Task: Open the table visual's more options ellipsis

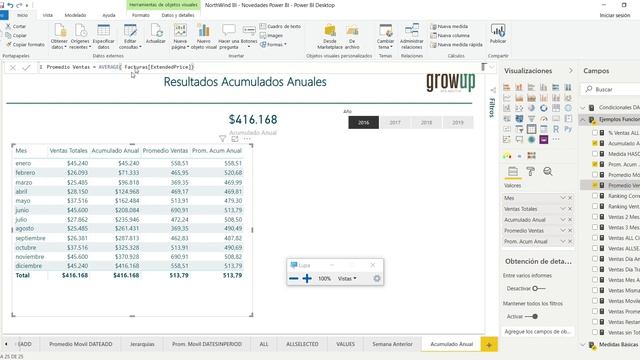Action: click(x=247, y=139)
